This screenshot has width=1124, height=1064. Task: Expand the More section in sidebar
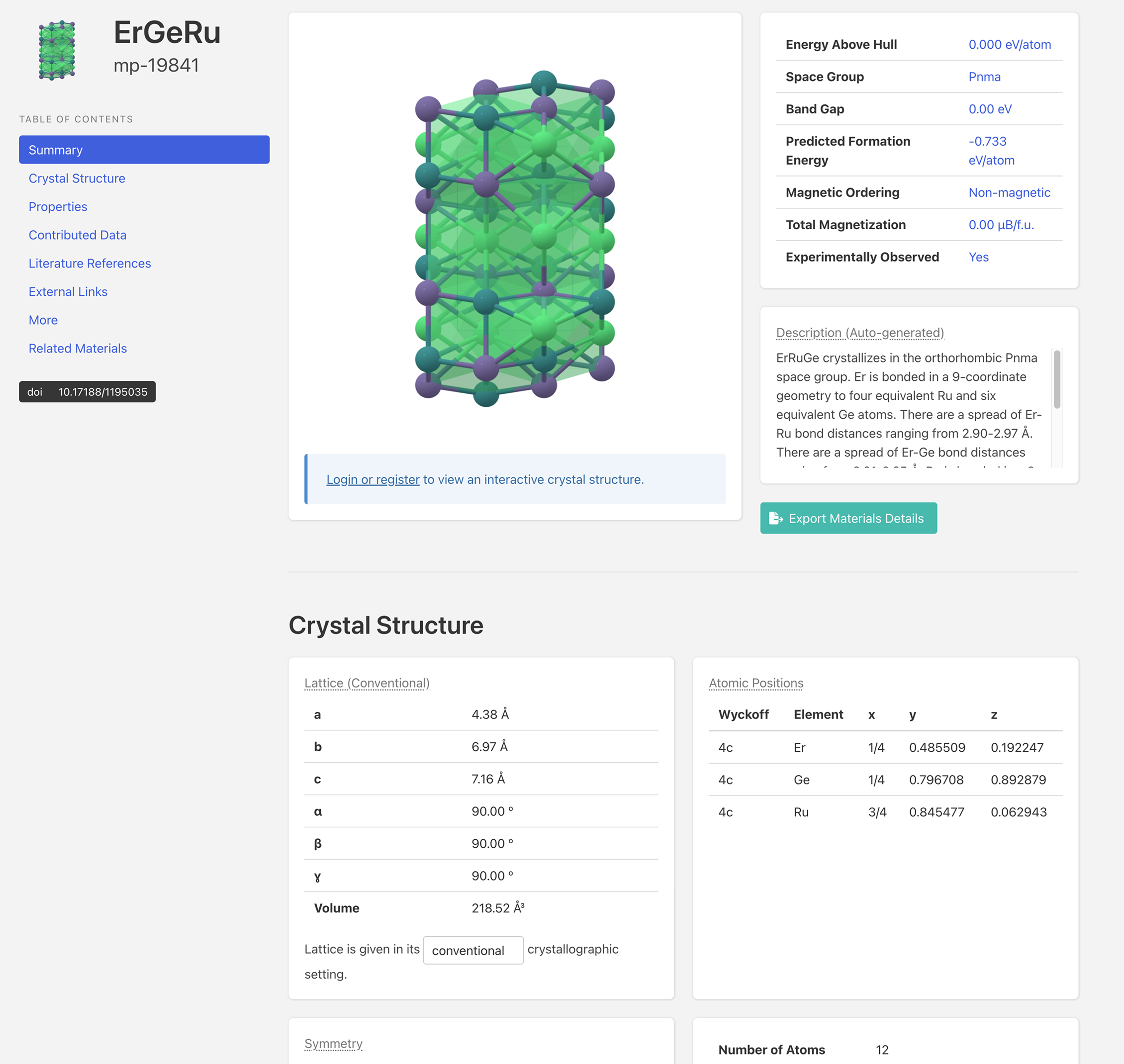click(x=43, y=320)
